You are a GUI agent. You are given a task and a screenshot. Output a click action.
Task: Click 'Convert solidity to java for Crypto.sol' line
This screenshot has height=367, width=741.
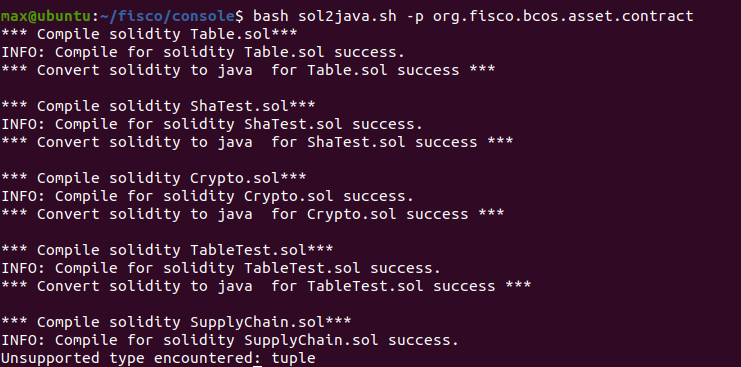point(253,213)
